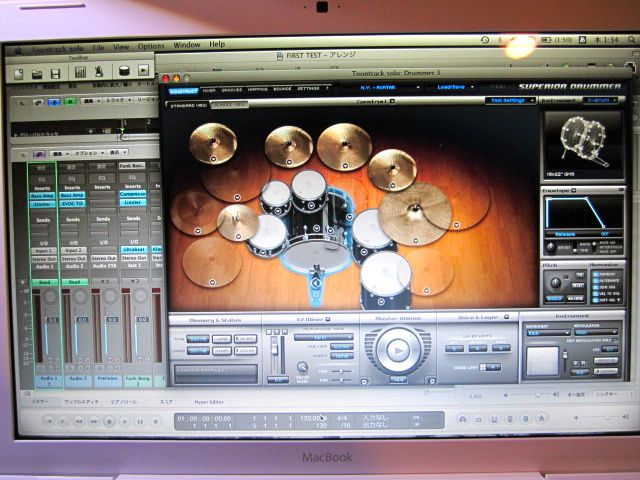The height and width of the screenshot is (480, 640).
Task: Open the Instrument Kick dropdown
Action: pos(547,333)
